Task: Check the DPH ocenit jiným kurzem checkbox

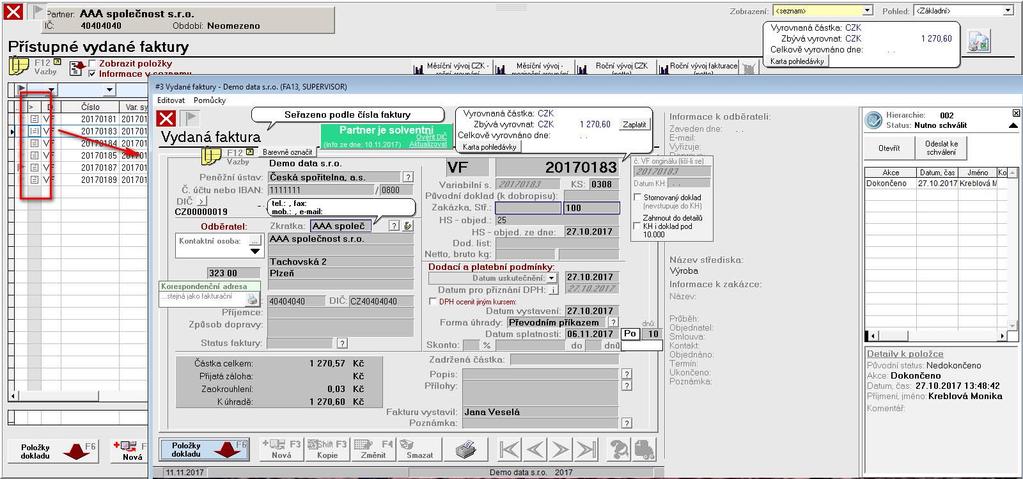Action: 432,301
